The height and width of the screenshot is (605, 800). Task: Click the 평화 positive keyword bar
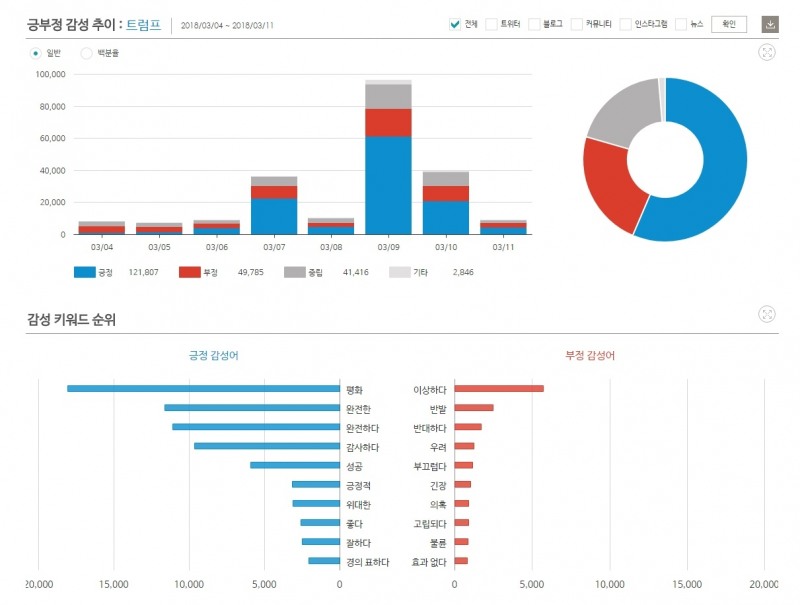[x=204, y=389]
